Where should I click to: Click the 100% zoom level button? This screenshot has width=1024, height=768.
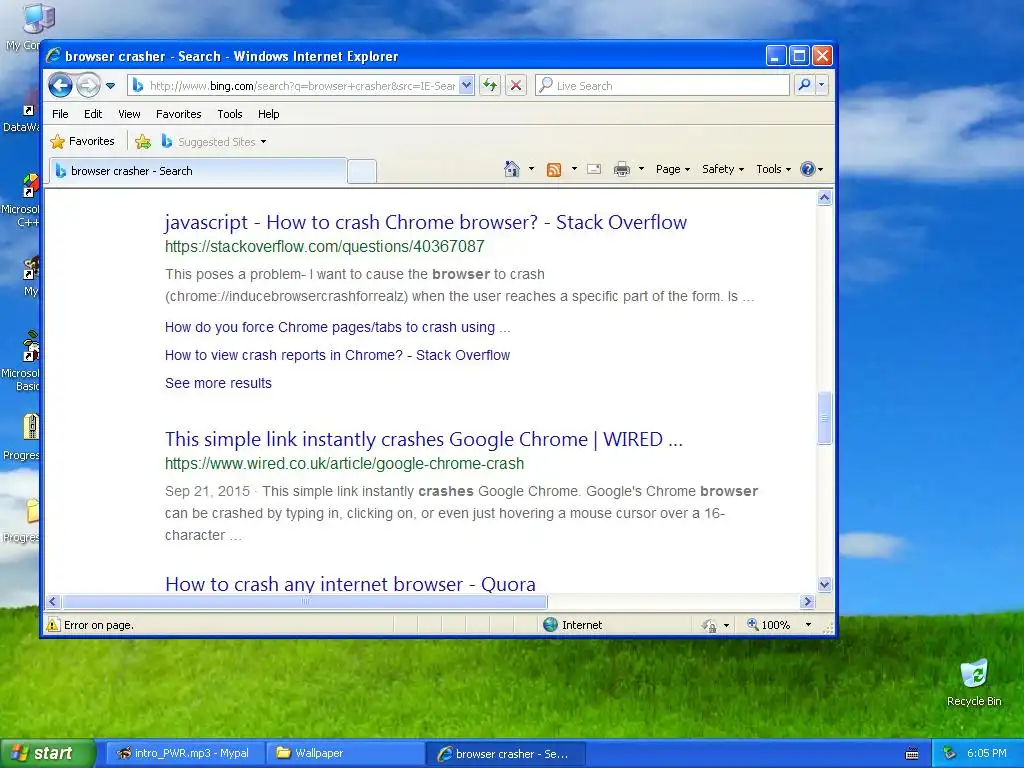[769, 625]
